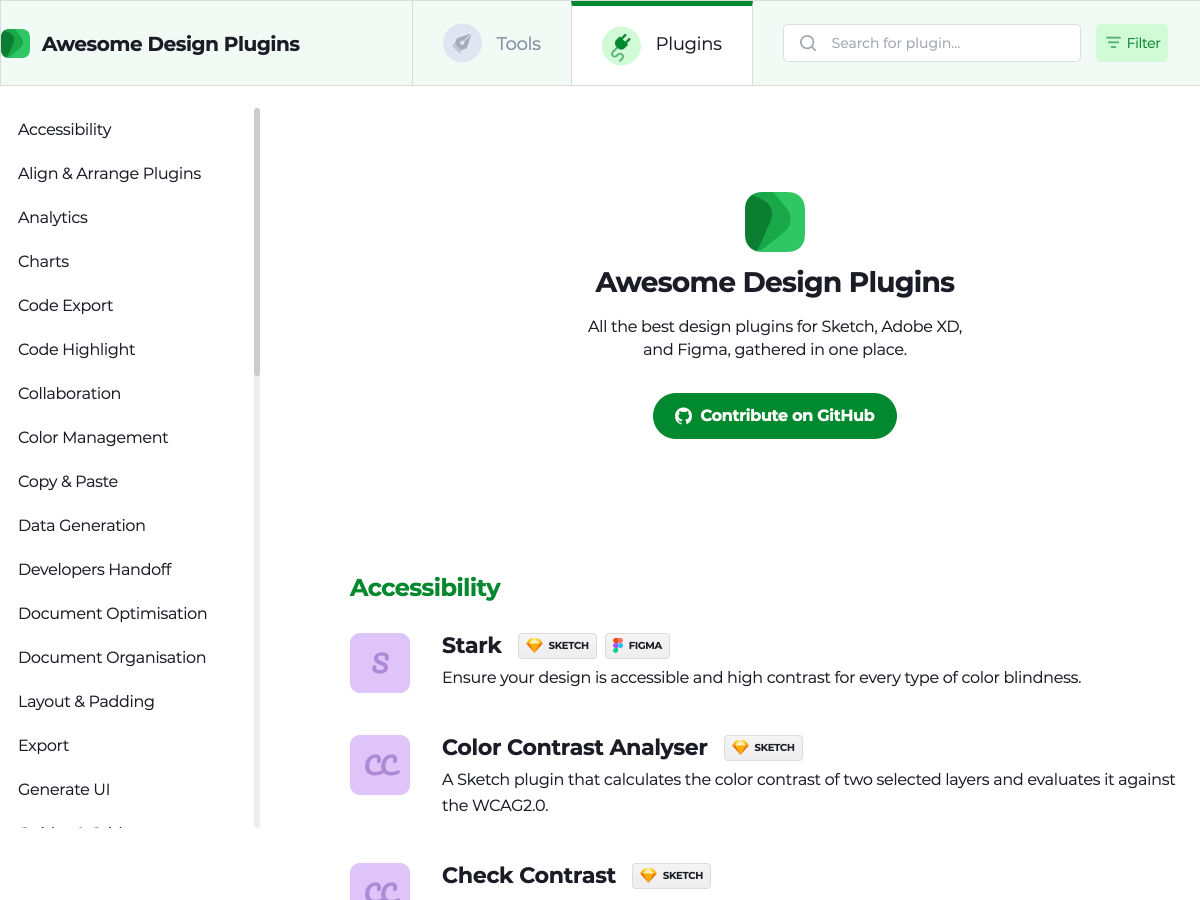Switch to the Tools tab
Screen dimensions: 1200x900
click(492, 44)
